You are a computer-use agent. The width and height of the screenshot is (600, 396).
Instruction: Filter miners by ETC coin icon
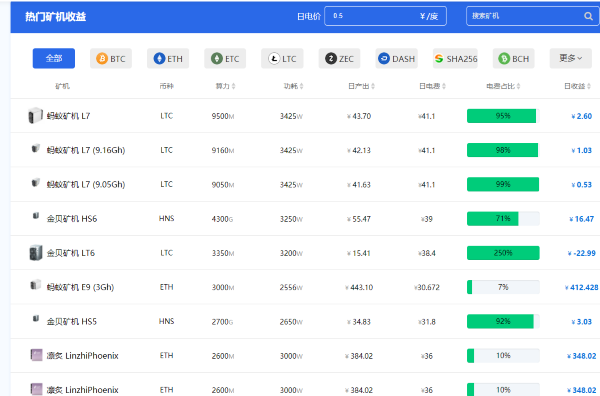[217, 59]
